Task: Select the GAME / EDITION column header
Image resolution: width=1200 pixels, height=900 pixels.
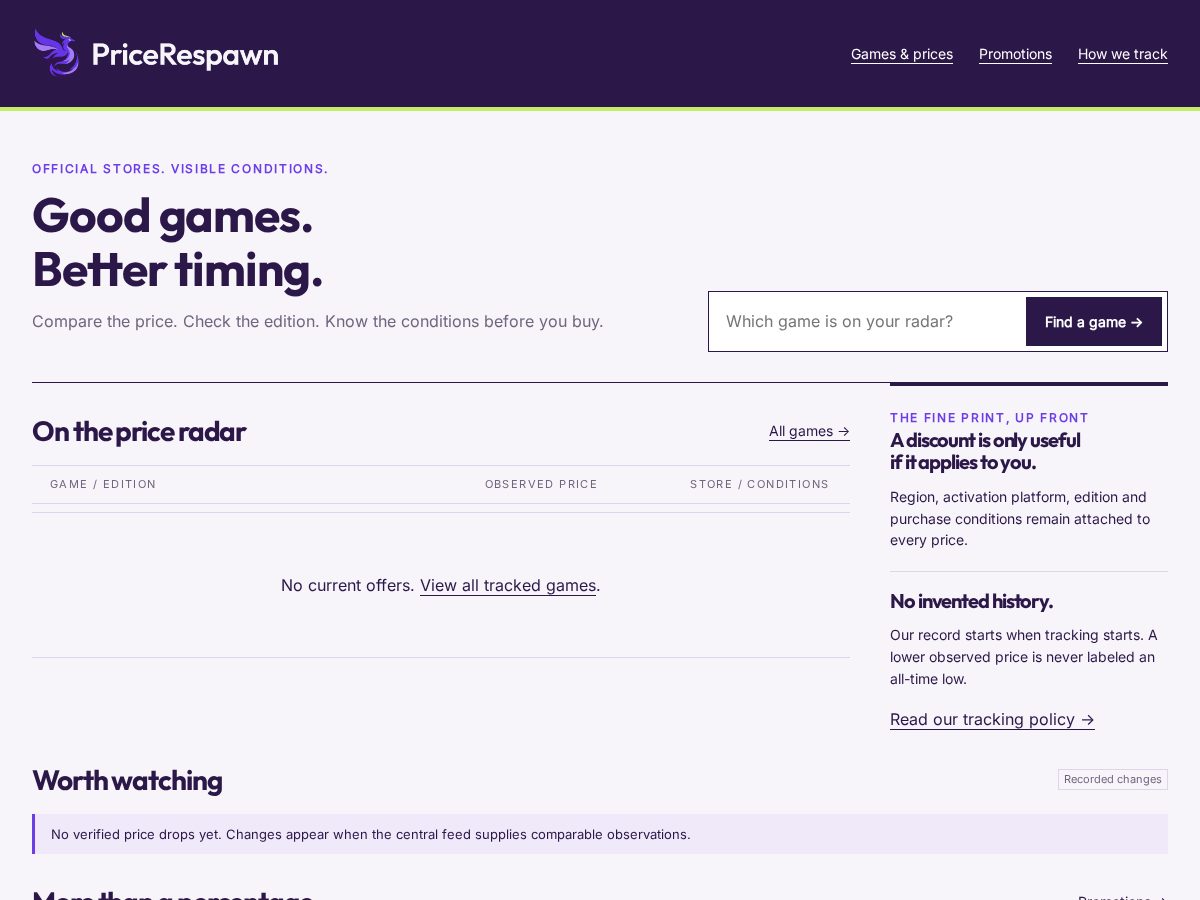Action: pos(103,484)
